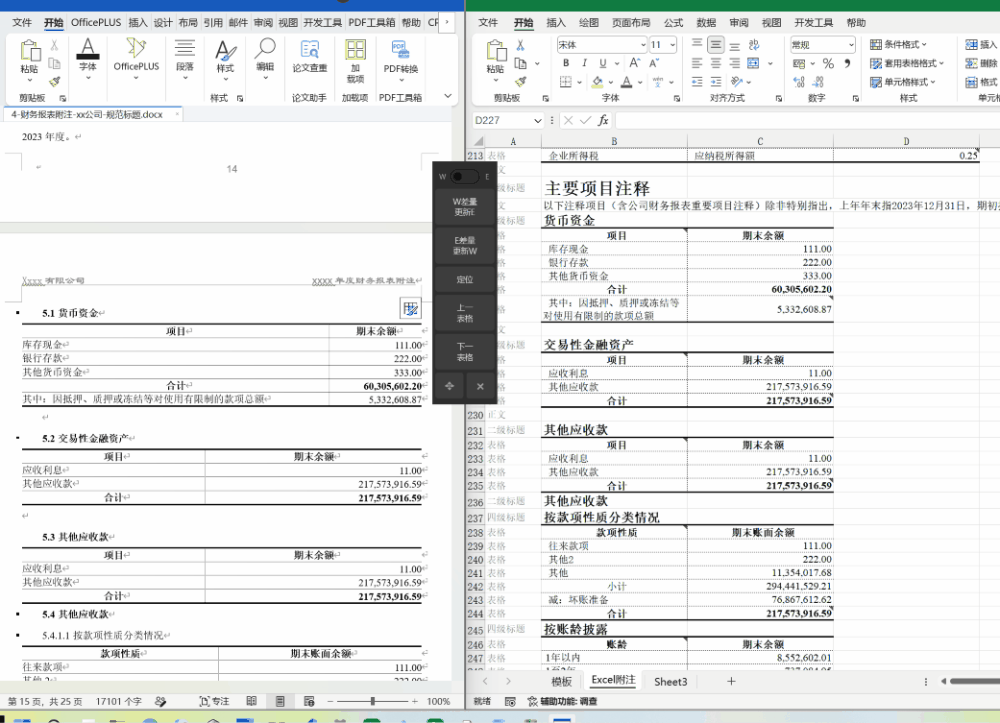Click Cut scissors icon in Excel ribbon
This screenshot has height=723, width=1000.
[520, 45]
